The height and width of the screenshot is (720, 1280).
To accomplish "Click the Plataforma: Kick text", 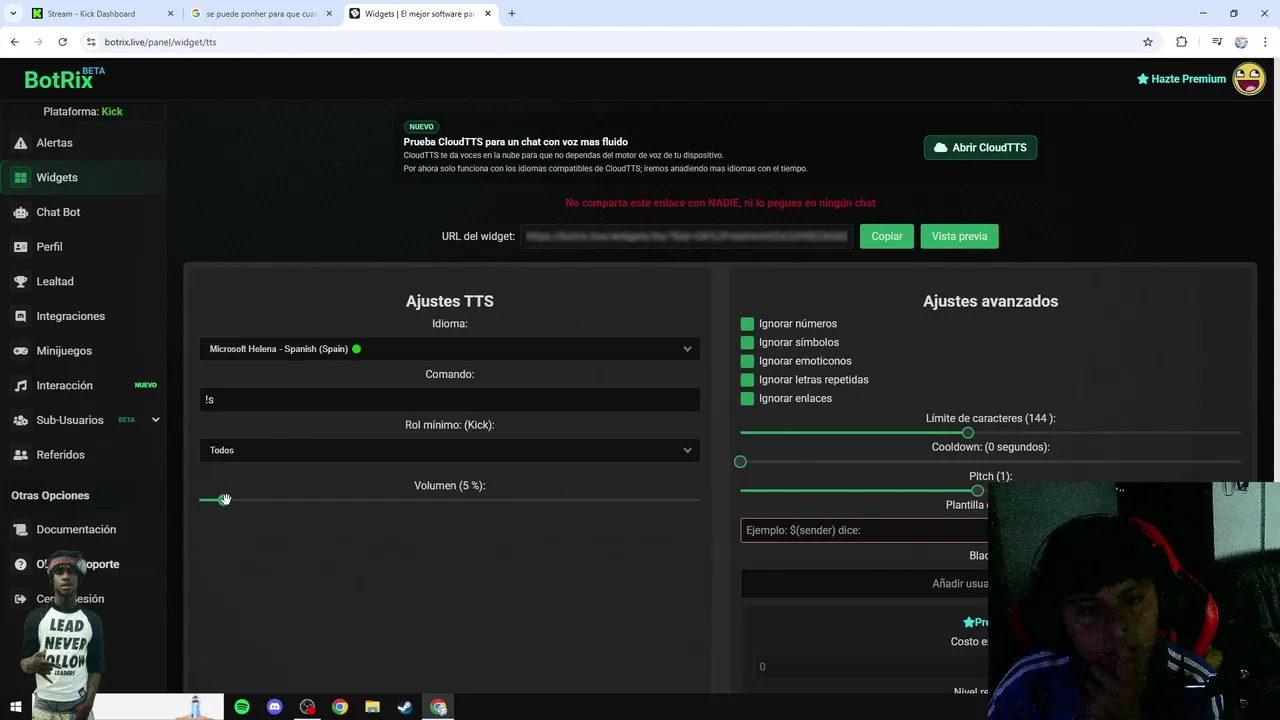I will click(82, 112).
